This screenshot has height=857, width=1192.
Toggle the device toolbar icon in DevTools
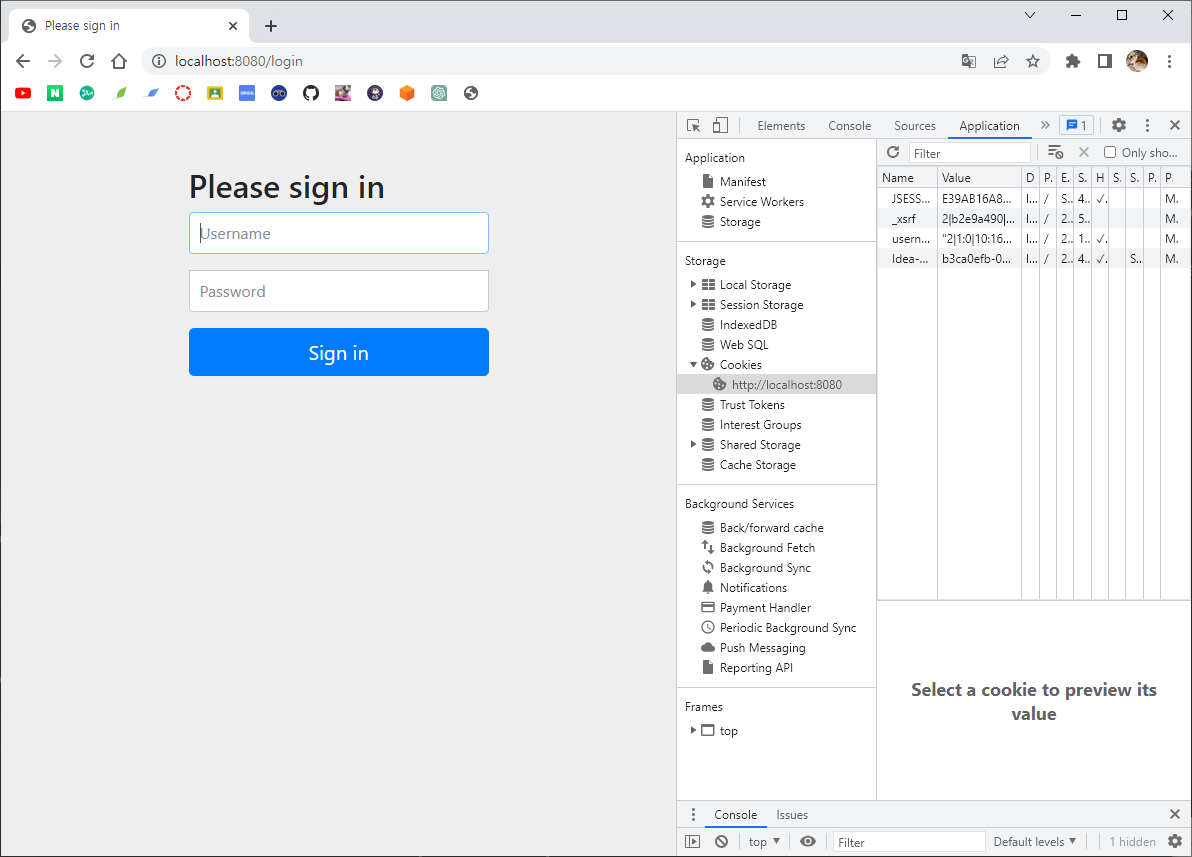pos(720,125)
